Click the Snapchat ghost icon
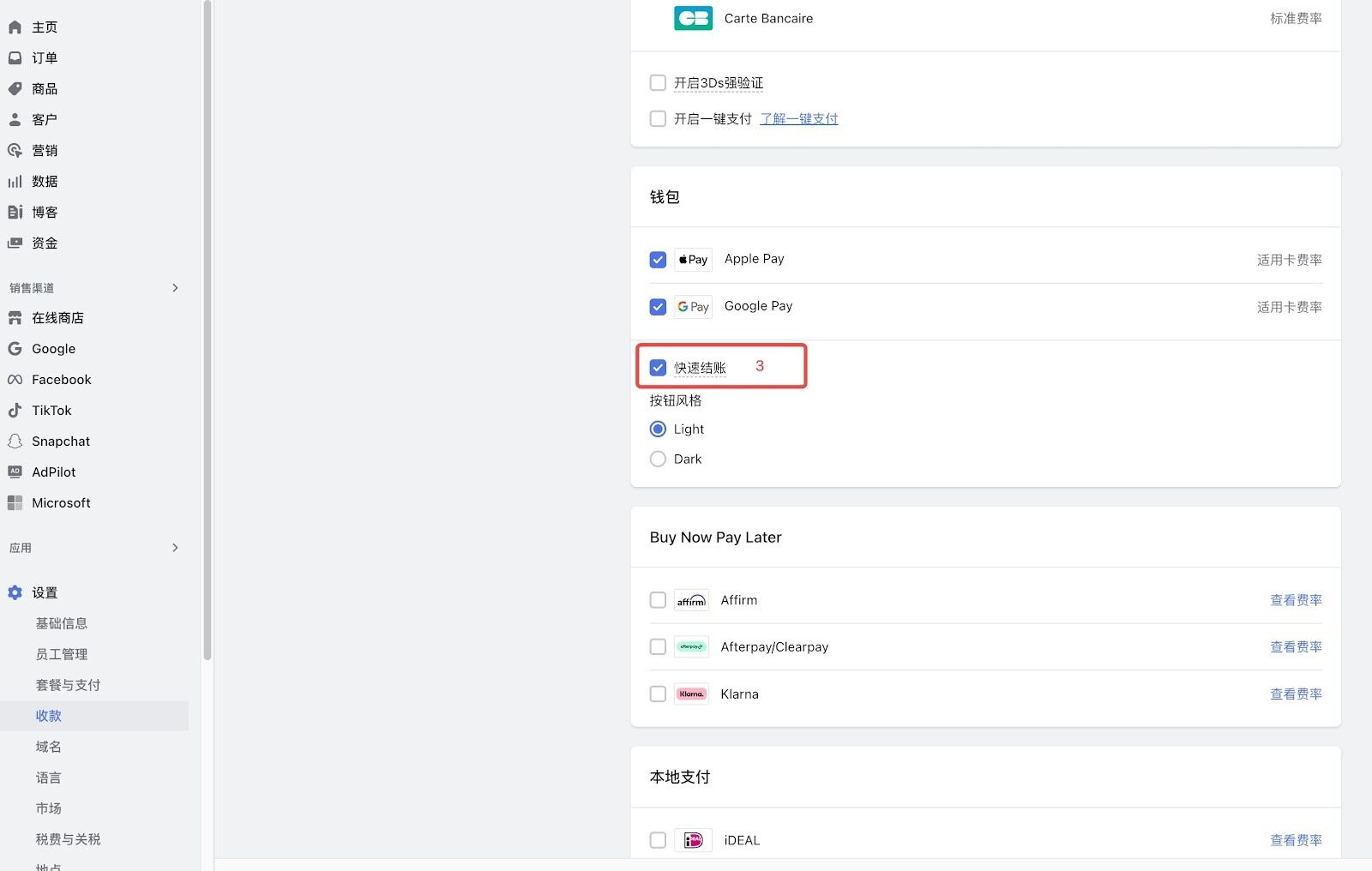 pyautogui.click(x=15, y=442)
